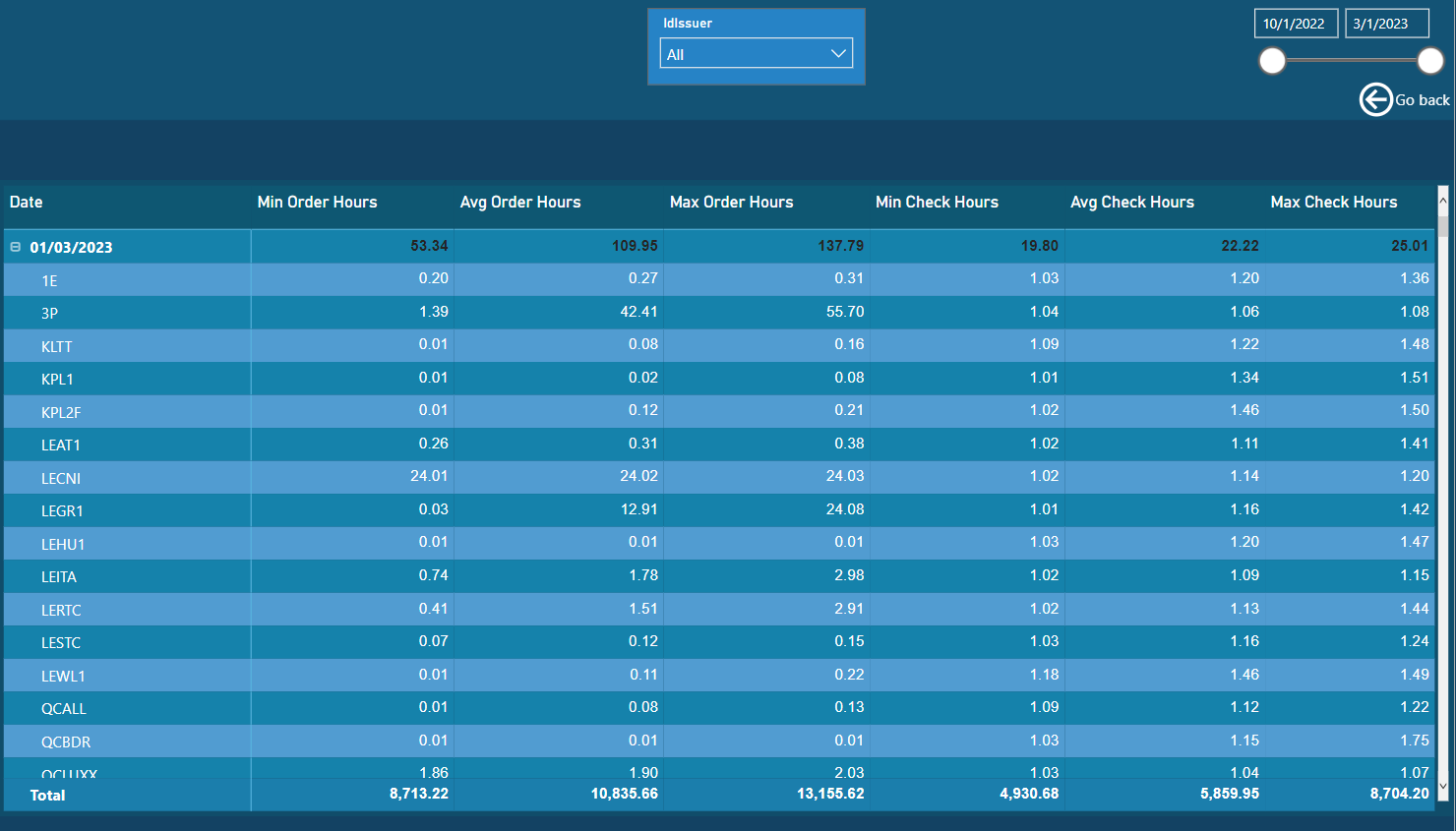Click the right date slider handle
Image resolution: width=1456 pixels, height=831 pixels.
(x=1430, y=61)
